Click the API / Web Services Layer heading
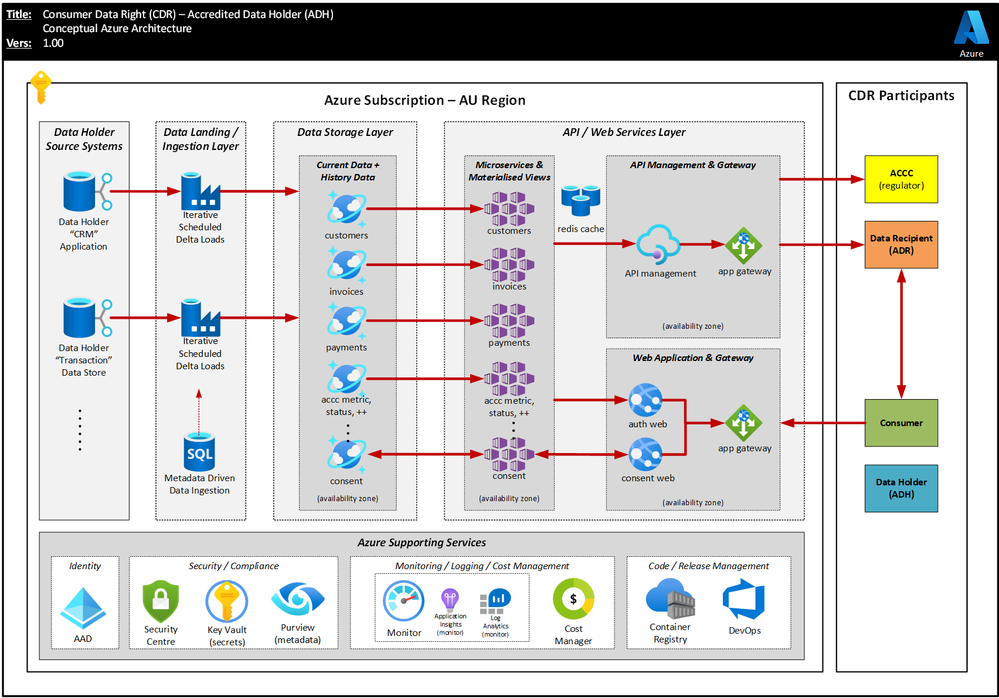Image resolution: width=999 pixels, height=698 pixels. [624, 132]
